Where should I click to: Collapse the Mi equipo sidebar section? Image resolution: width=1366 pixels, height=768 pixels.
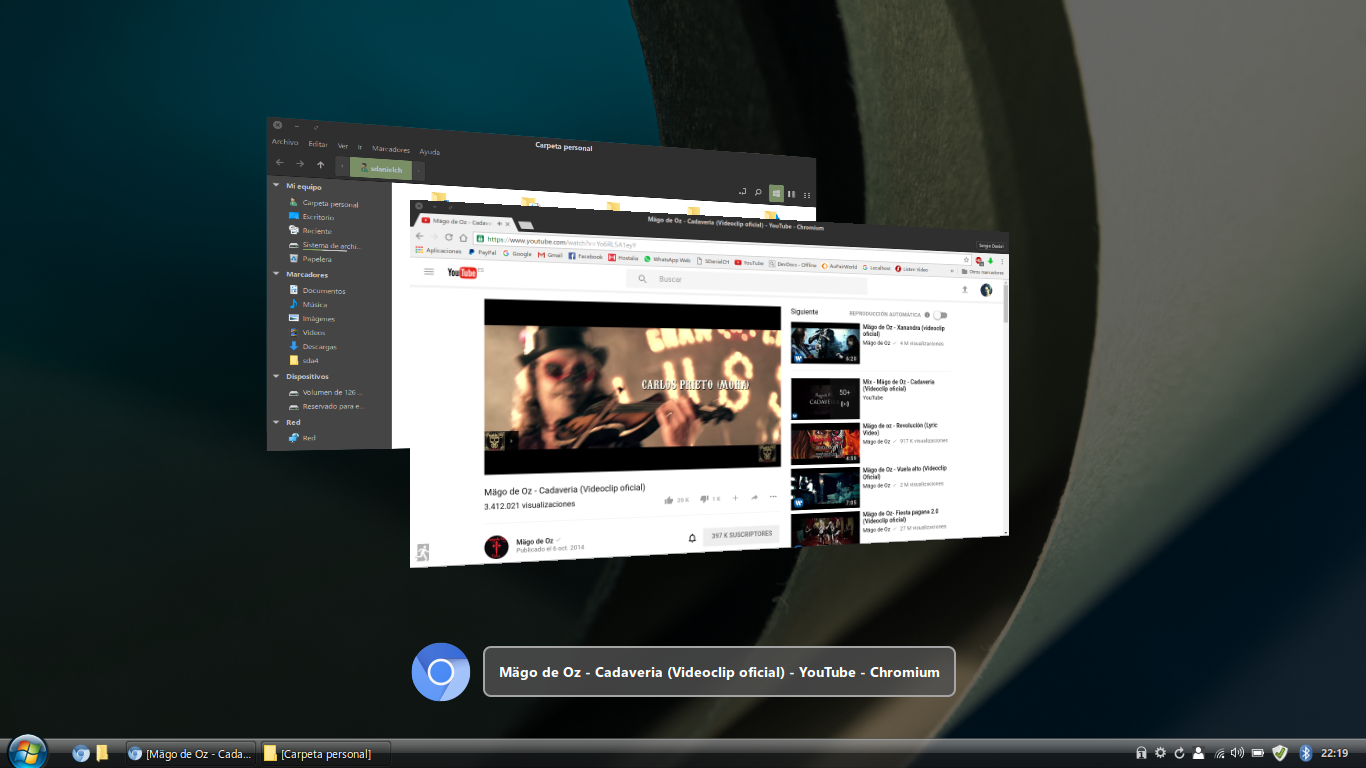(276, 186)
